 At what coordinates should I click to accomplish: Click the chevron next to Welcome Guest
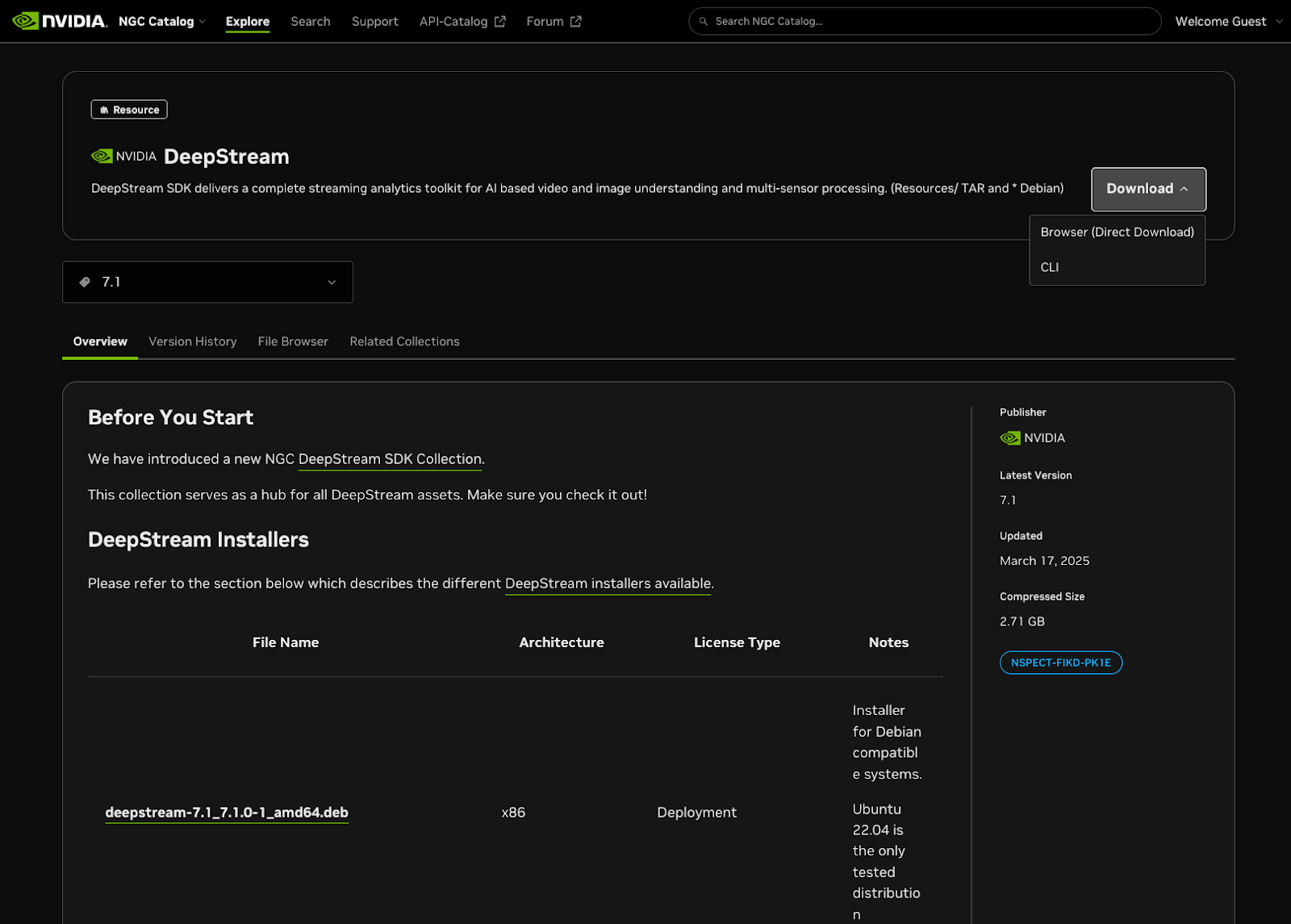(1279, 21)
